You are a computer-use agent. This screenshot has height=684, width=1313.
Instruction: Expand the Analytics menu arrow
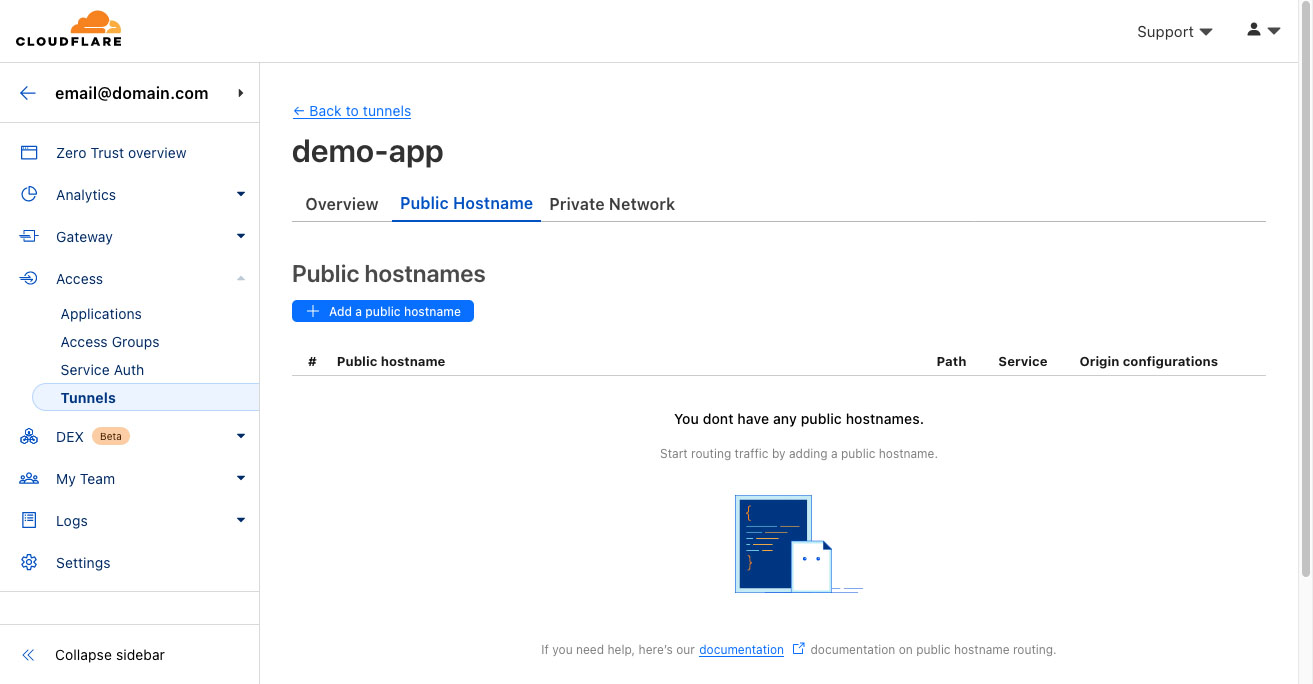tap(241, 195)
